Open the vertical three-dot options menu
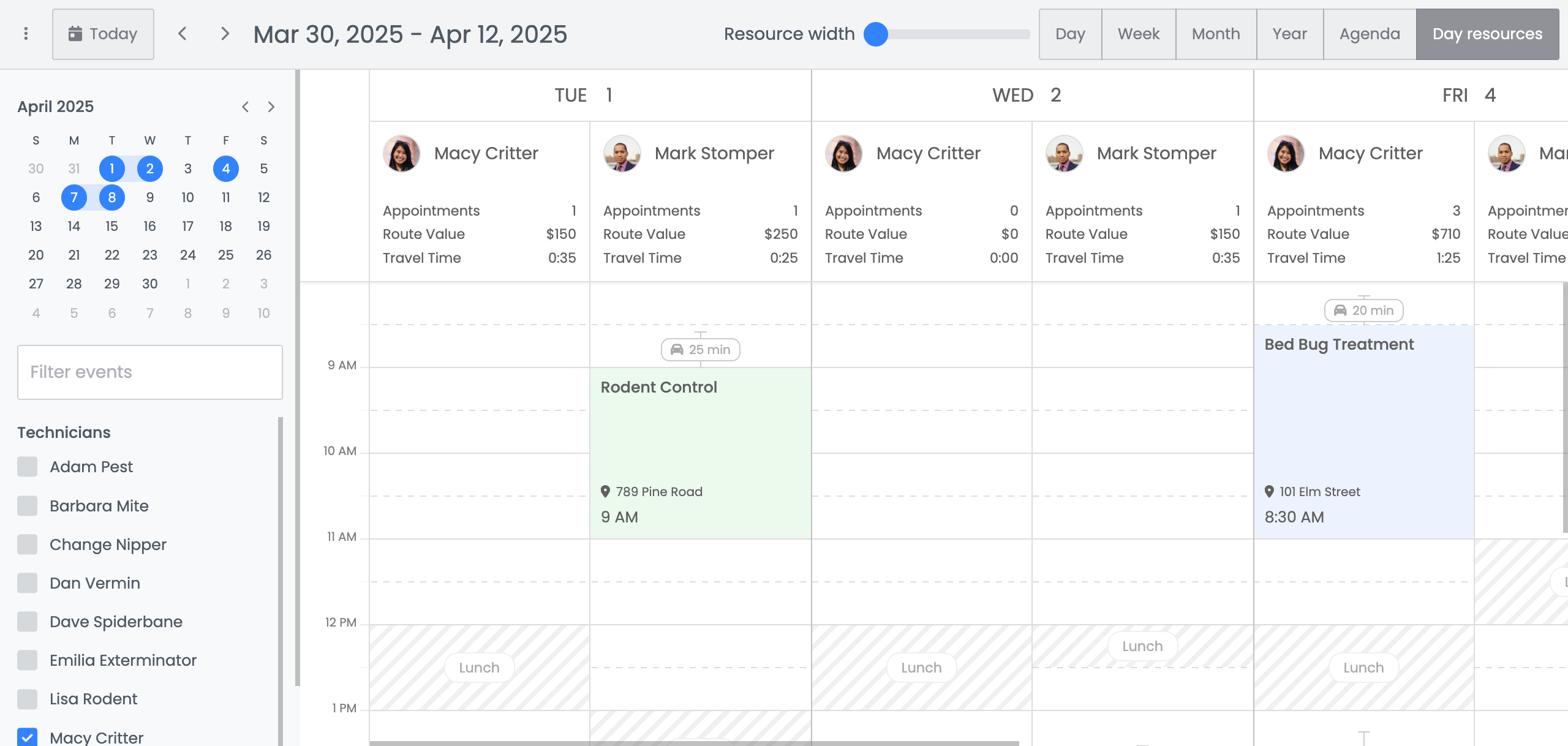The image size is (1568, 746). coord(26,34)
